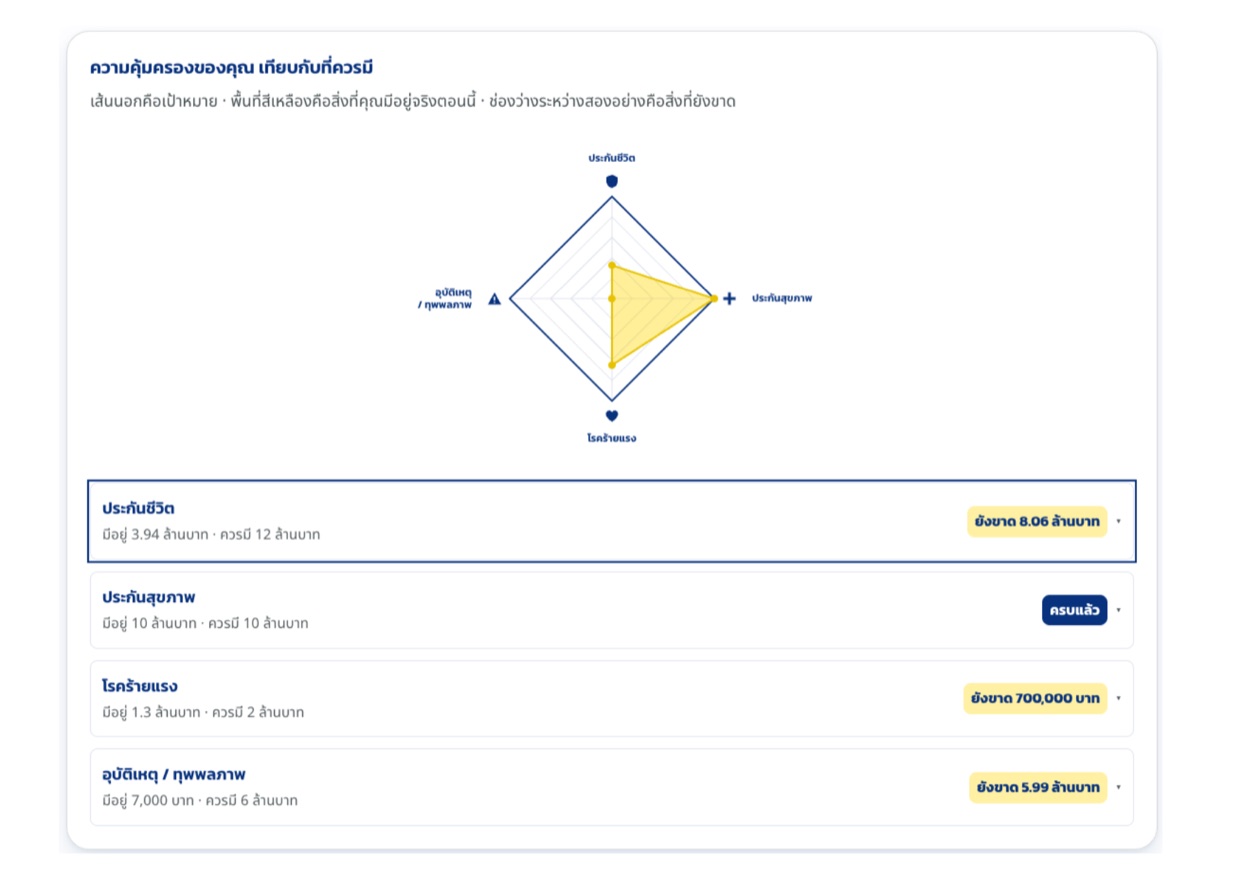Select the yellow data point on โรคร้ายแรง axis

[x=612, y=365]
